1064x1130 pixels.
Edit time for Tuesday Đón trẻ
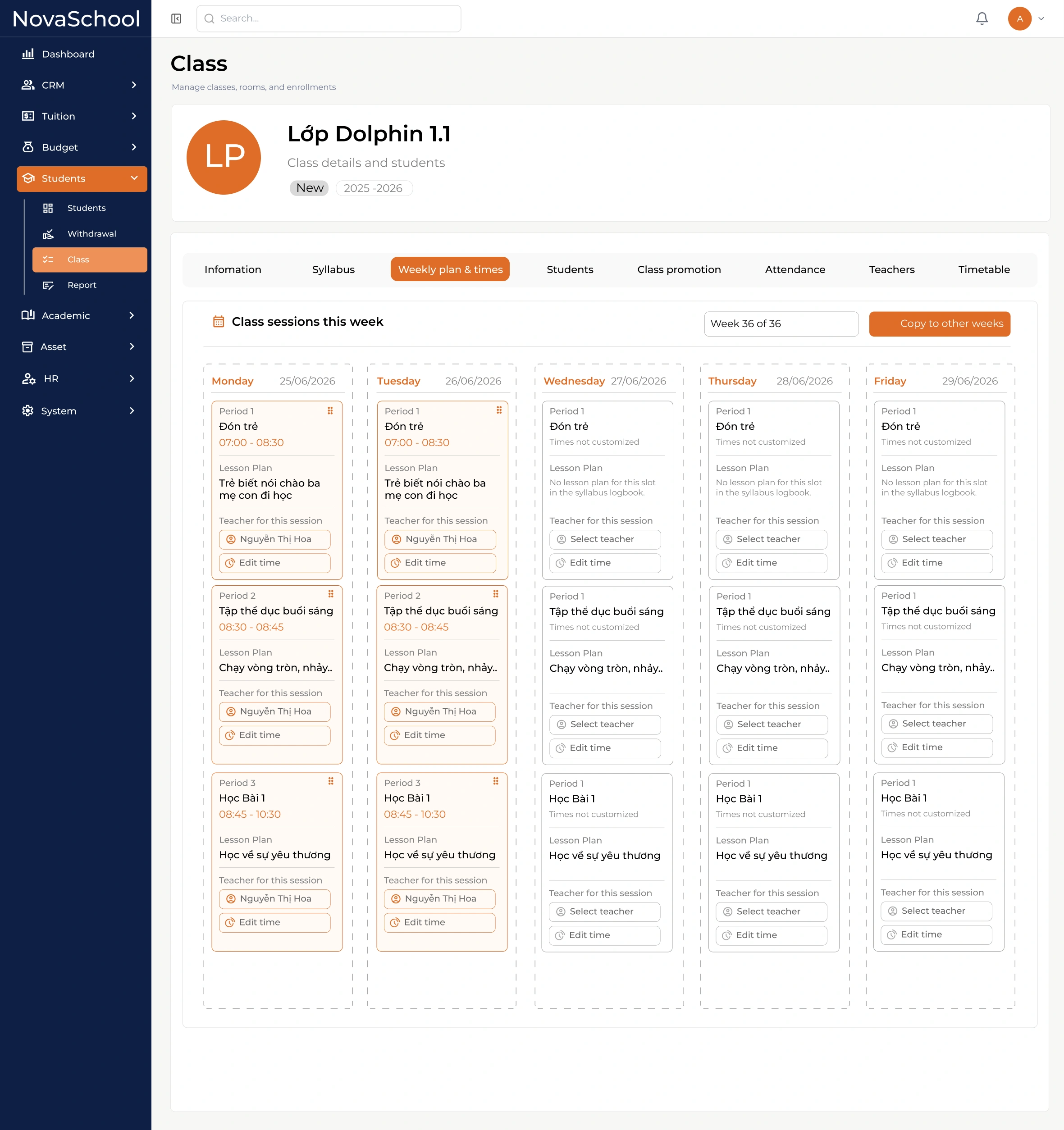pyautogui.click(x=439, y=563)
